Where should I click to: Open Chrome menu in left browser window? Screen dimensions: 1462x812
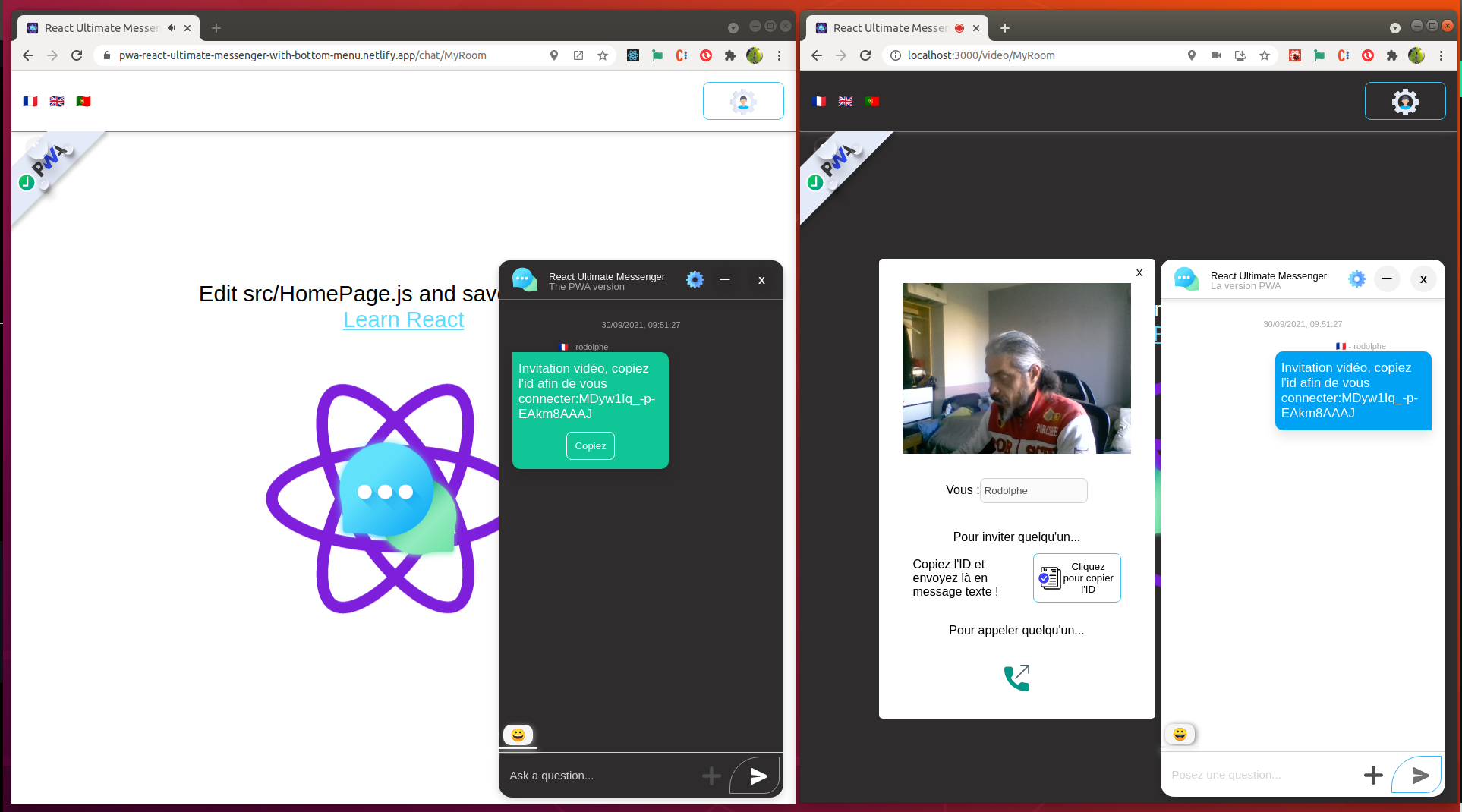[x=779, y=55]
